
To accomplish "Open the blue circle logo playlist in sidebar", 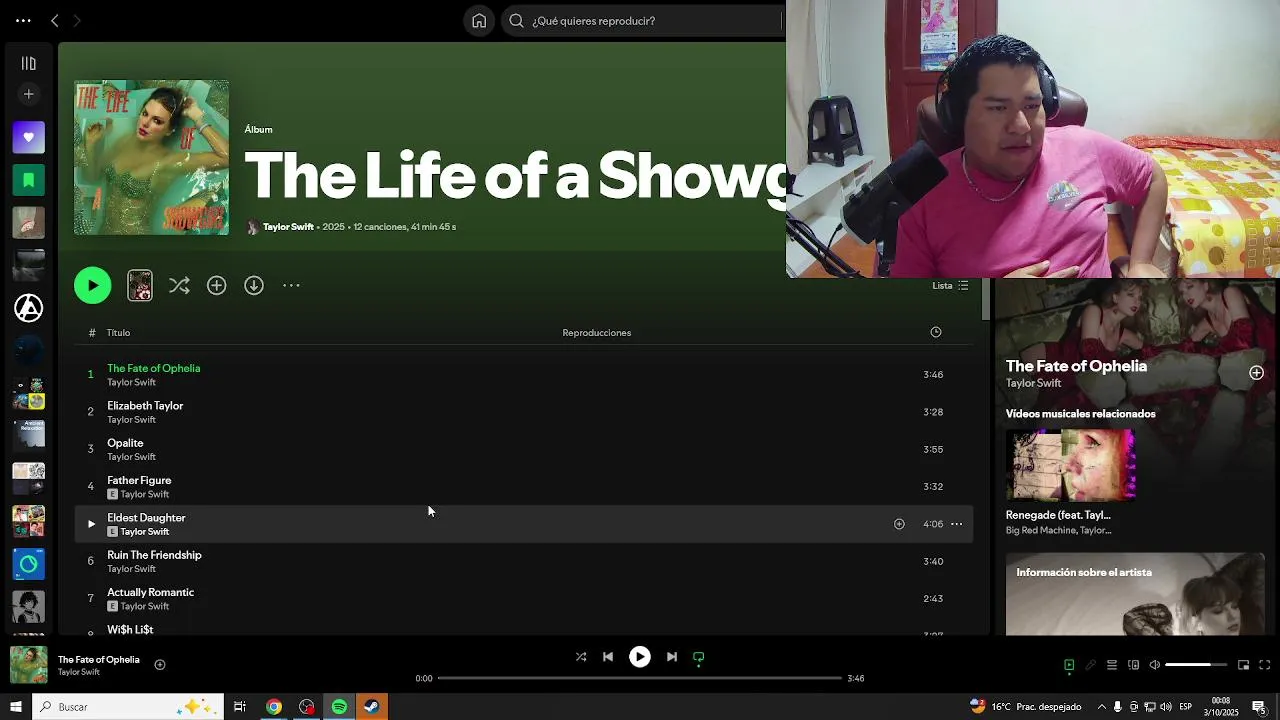I will 28,564.
